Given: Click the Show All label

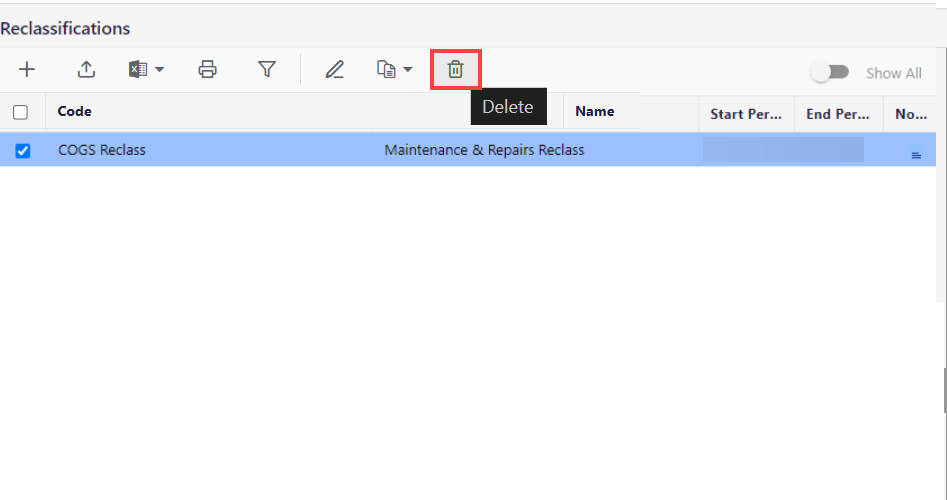Looking at the screenshot, I should click(894, 73).
